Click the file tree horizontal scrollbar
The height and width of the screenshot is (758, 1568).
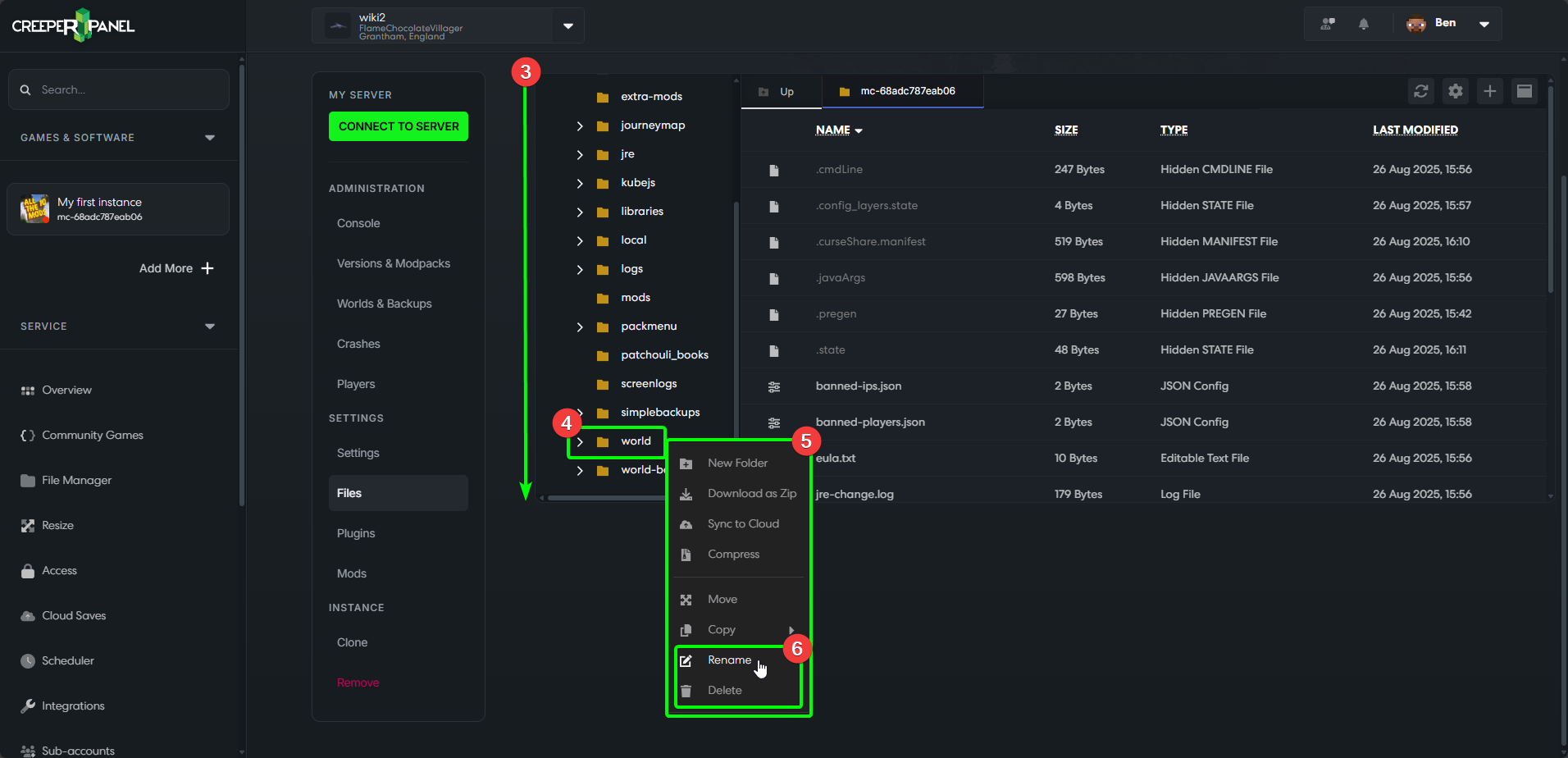coord(607,498)
